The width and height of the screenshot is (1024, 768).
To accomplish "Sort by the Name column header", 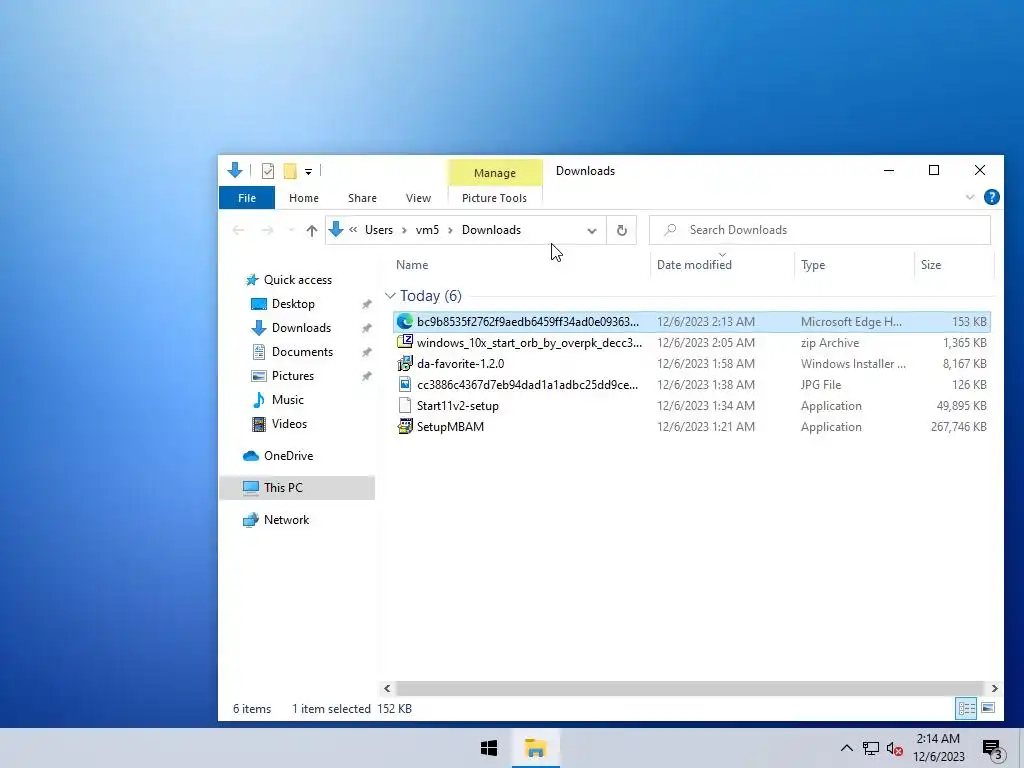I will (x=412, y=264).
